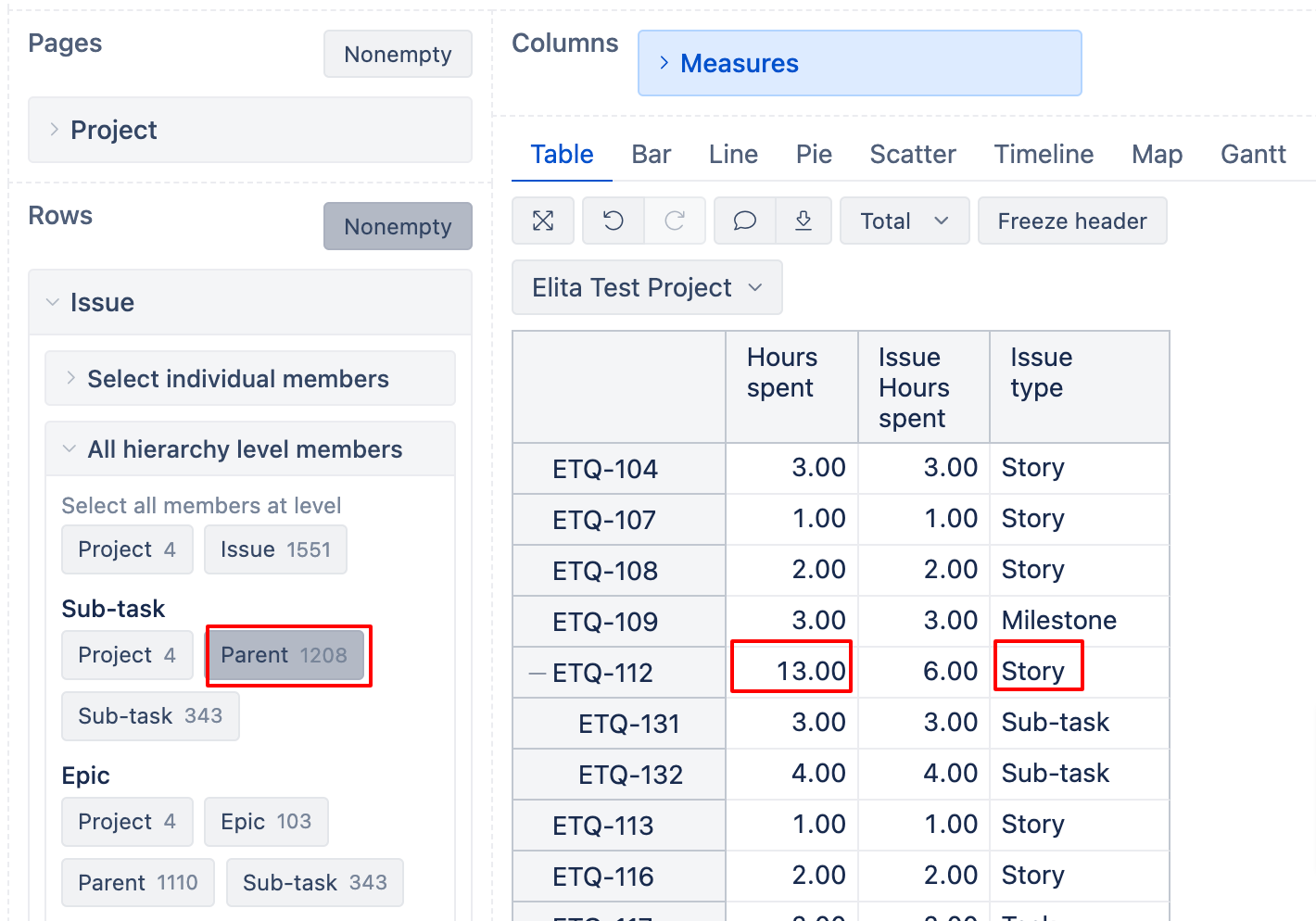The image size is (1316, 921).
Task: Click the Freeze header button
Action: pyautogui.click(x=1072, y=221)
